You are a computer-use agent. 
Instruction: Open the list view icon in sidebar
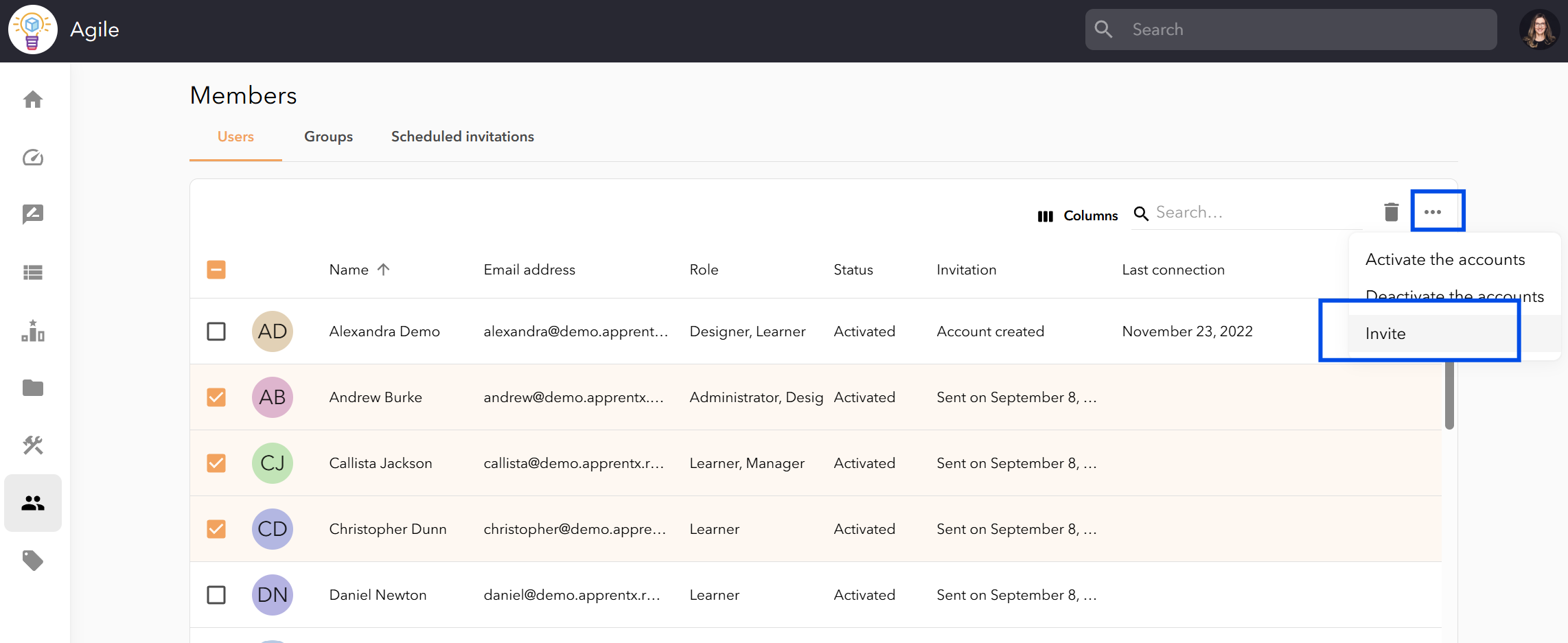pos(33,273)
